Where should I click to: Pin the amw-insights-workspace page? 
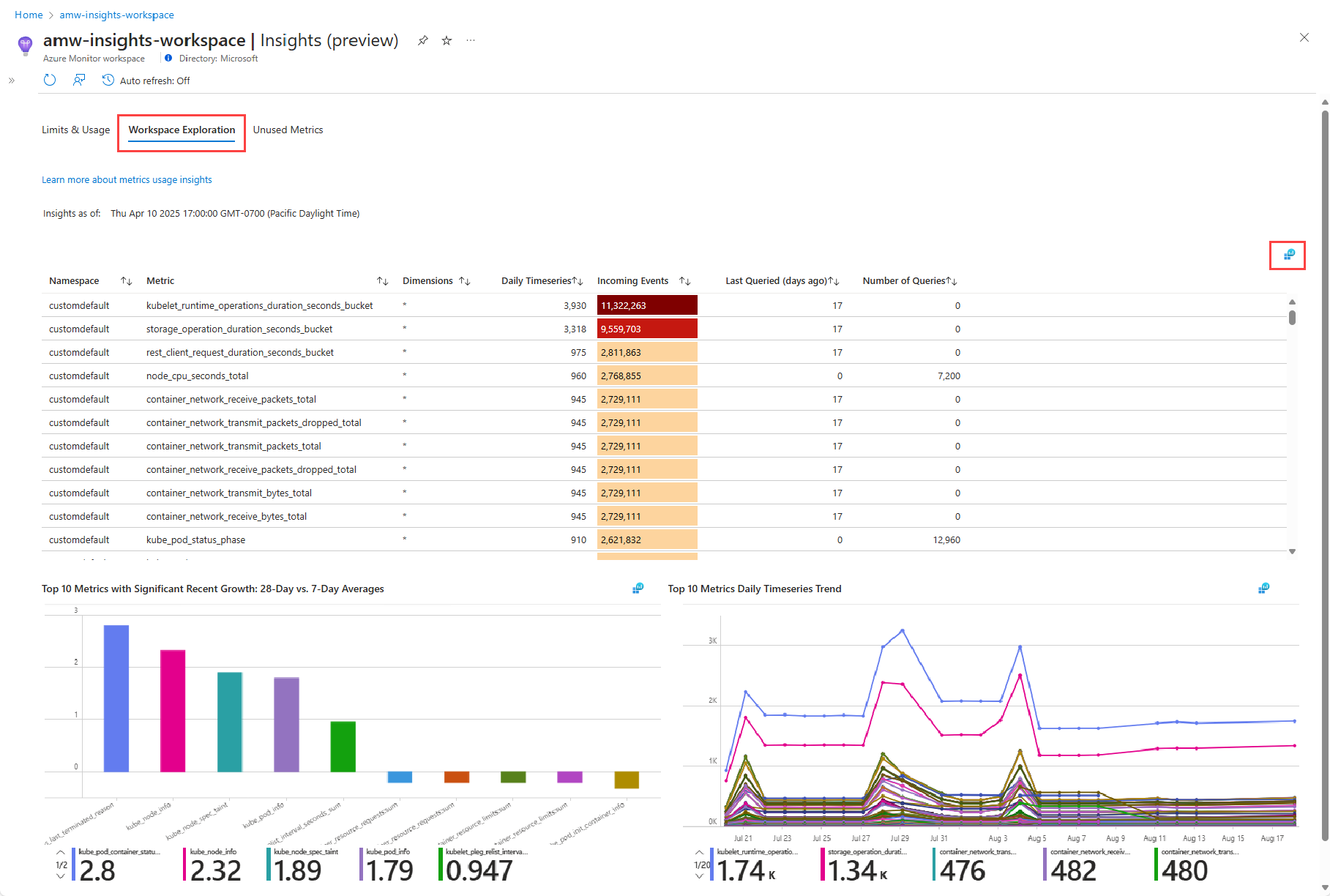coord(423,41)
